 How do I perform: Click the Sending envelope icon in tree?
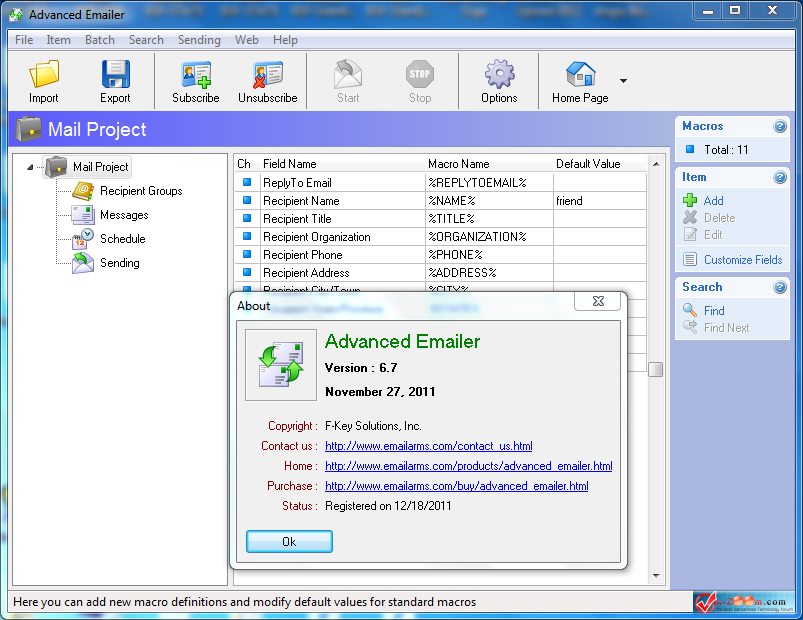[x=82, y=263]
